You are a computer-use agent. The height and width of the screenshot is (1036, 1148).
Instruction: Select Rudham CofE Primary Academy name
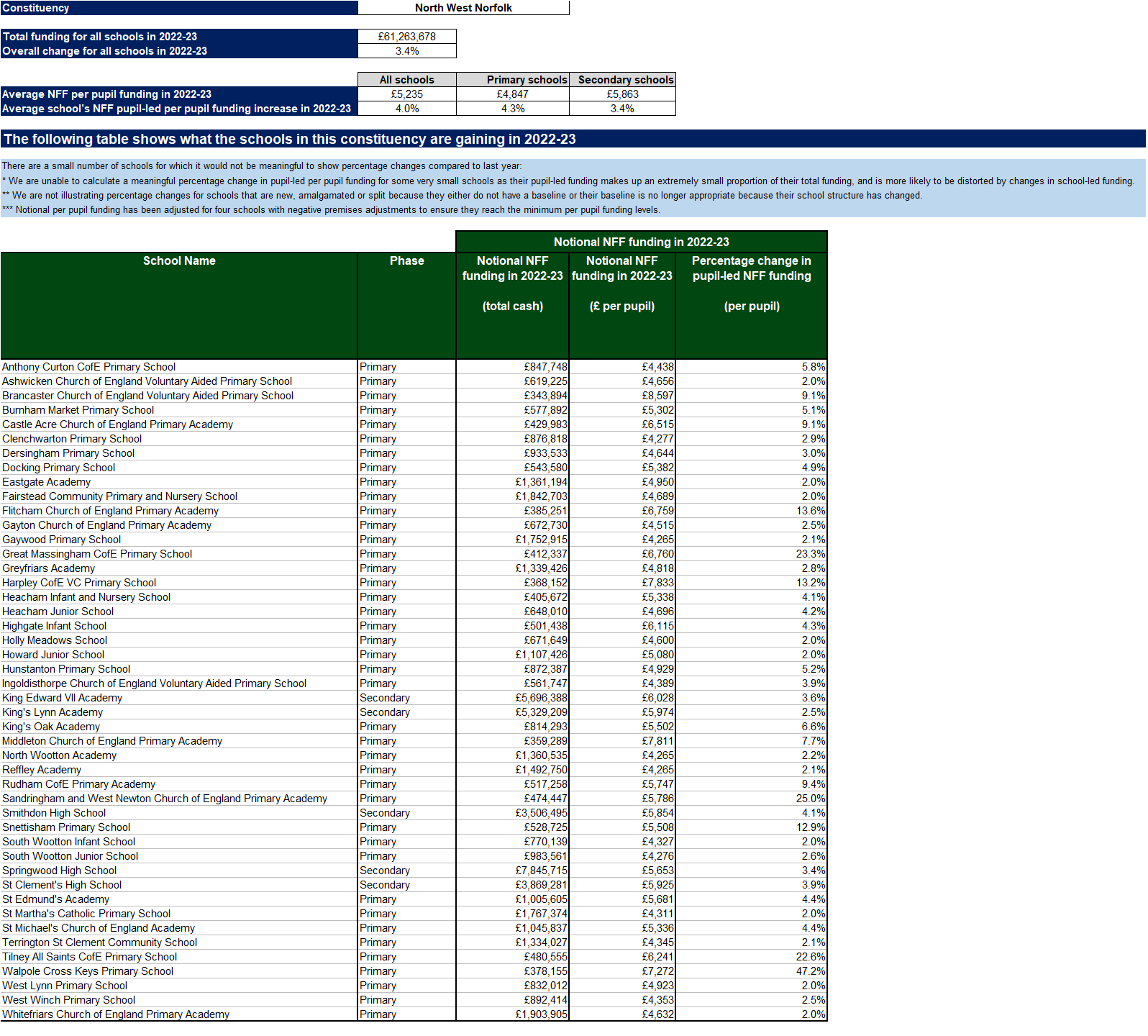pos(78,784)
